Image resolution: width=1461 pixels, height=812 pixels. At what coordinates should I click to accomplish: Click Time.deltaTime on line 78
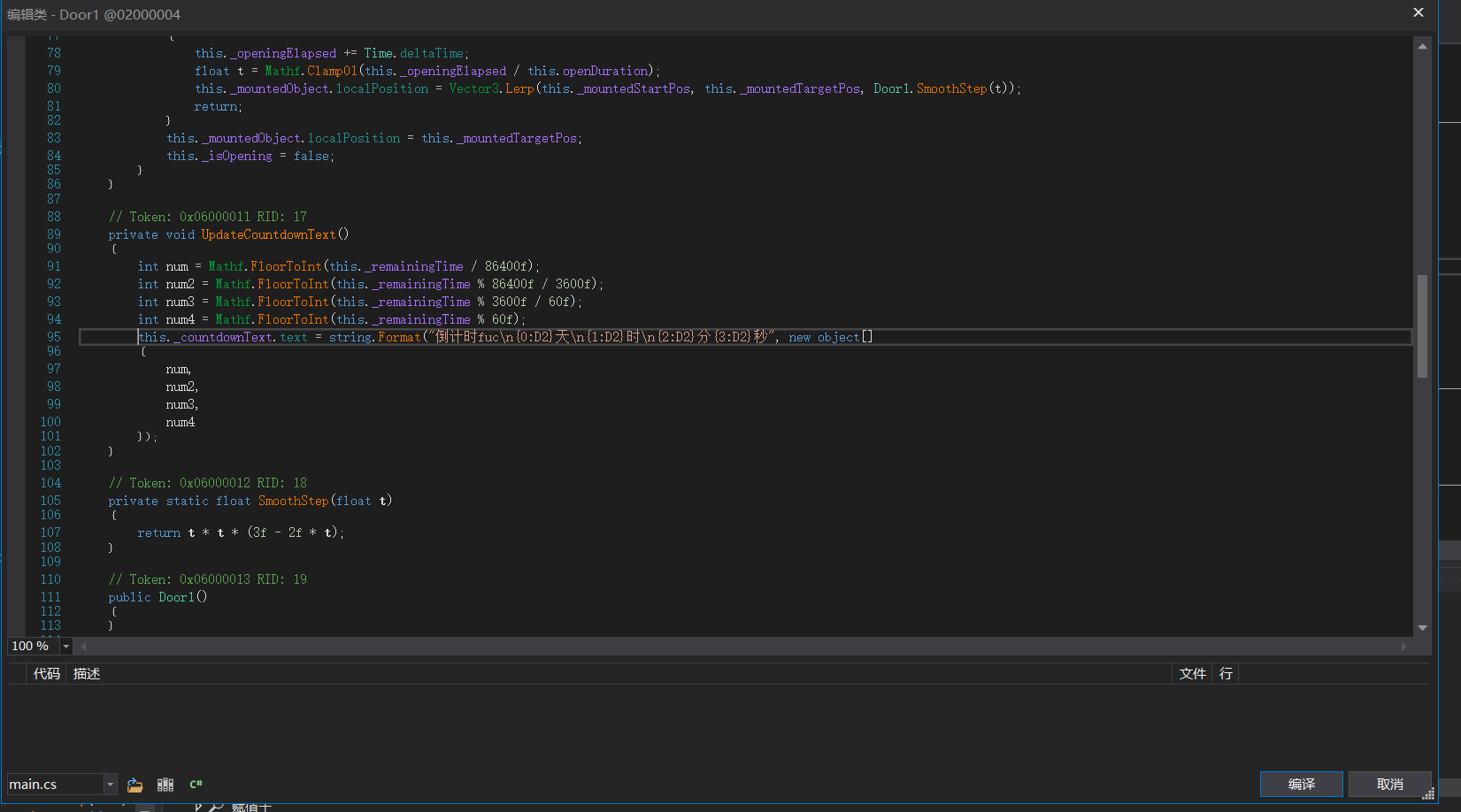[414, 53]
